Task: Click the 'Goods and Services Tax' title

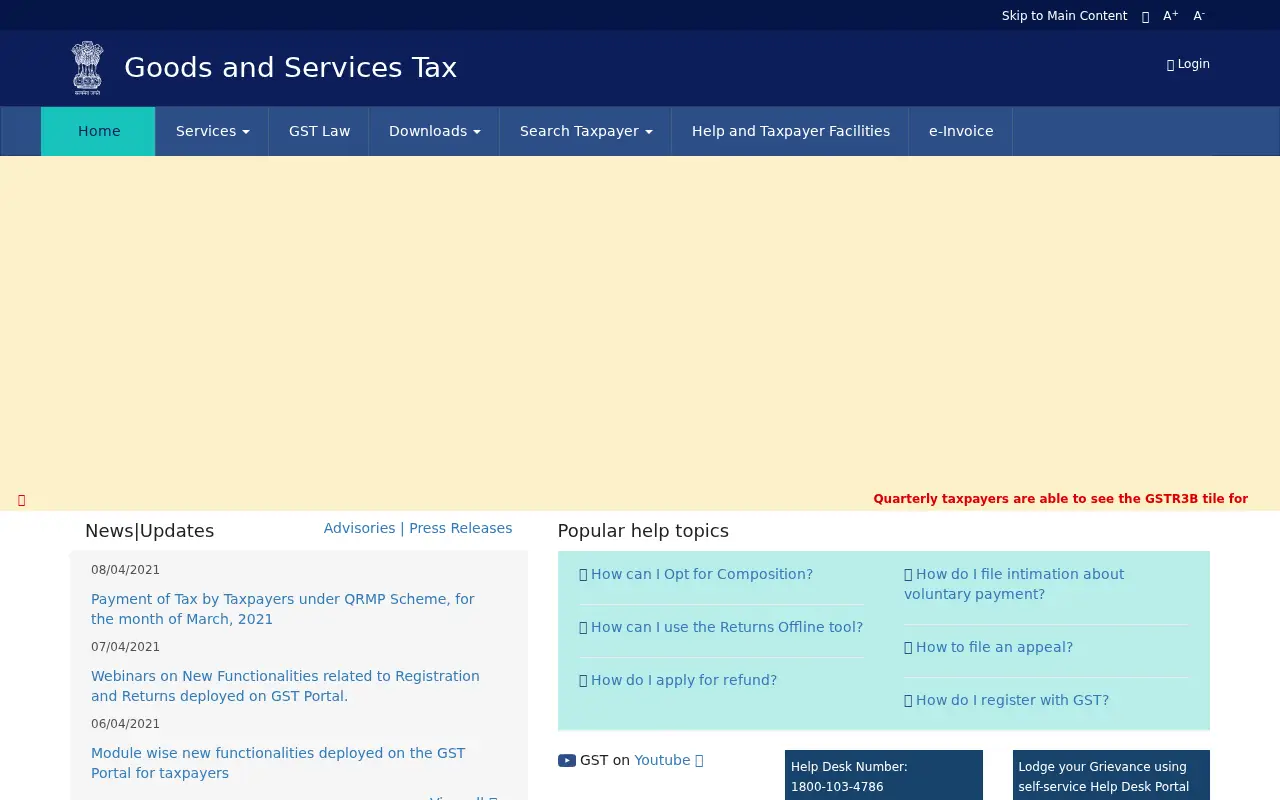Action: point(290,67)
